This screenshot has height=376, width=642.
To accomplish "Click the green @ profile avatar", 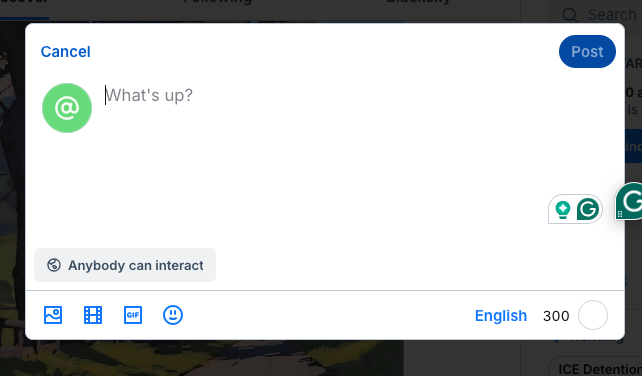I will click(x=67, y=108).
